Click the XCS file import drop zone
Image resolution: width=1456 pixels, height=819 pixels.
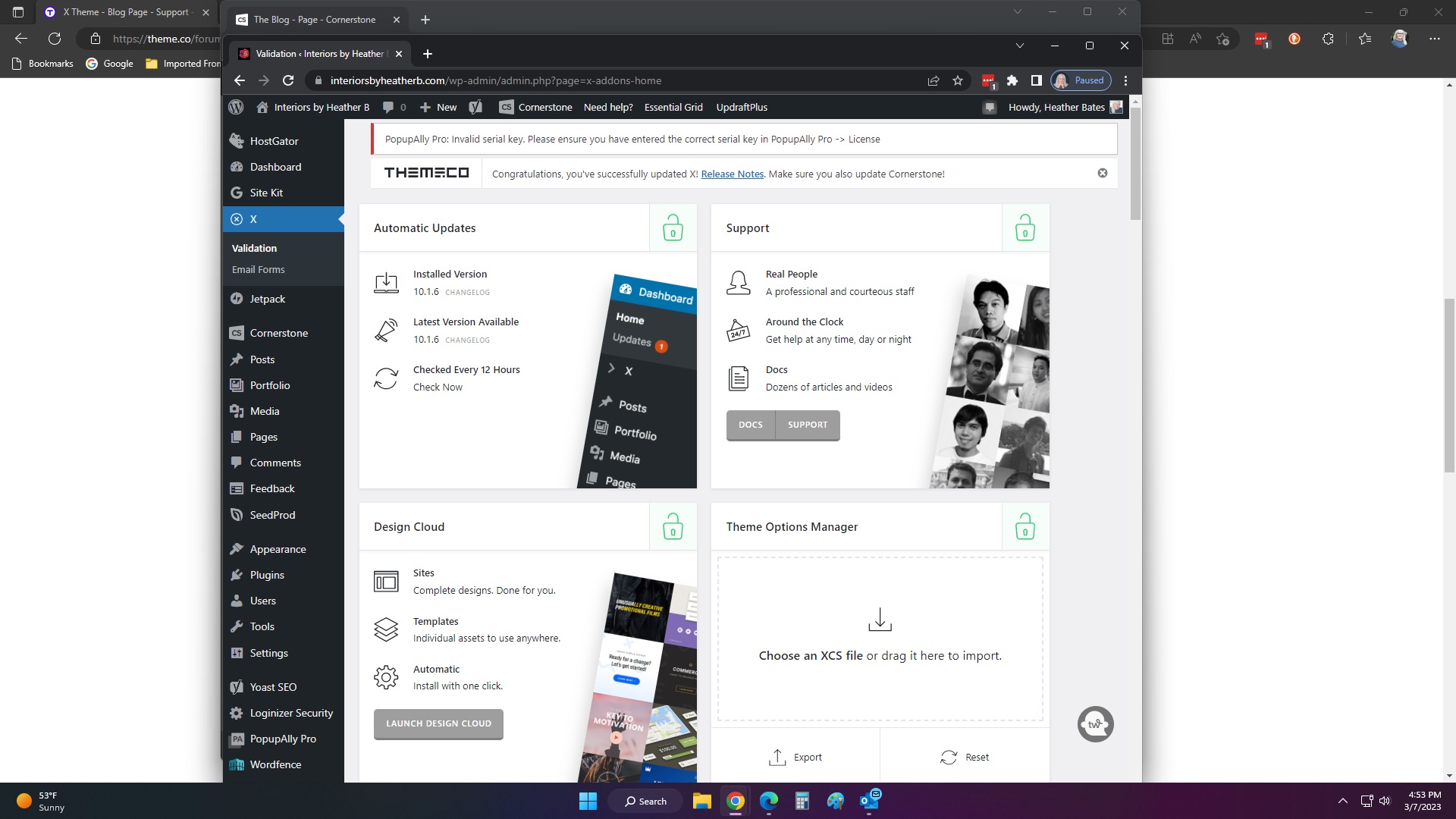880,639
